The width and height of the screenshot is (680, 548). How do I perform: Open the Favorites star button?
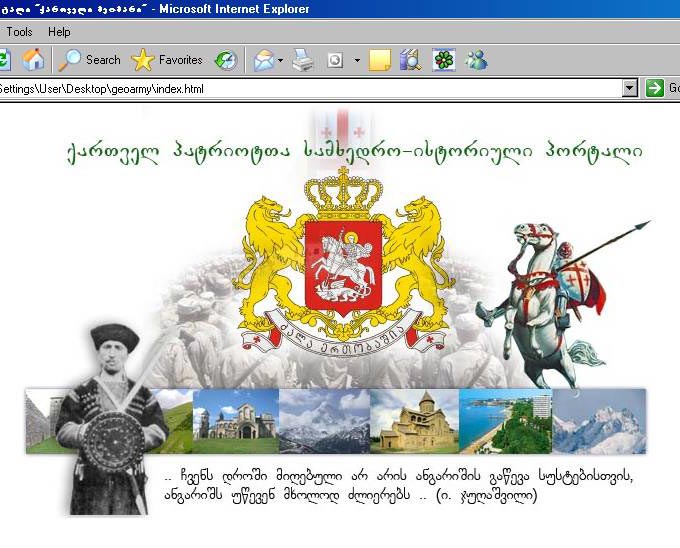pos(167,60)
